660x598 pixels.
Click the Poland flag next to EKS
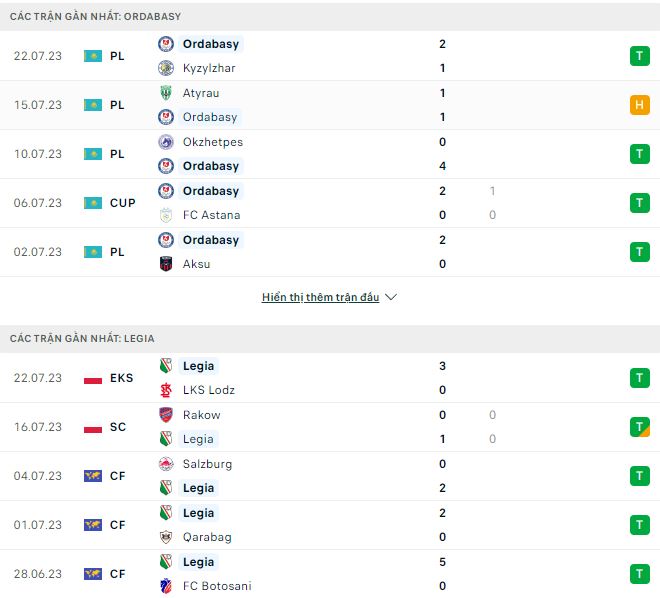point(93,378)
